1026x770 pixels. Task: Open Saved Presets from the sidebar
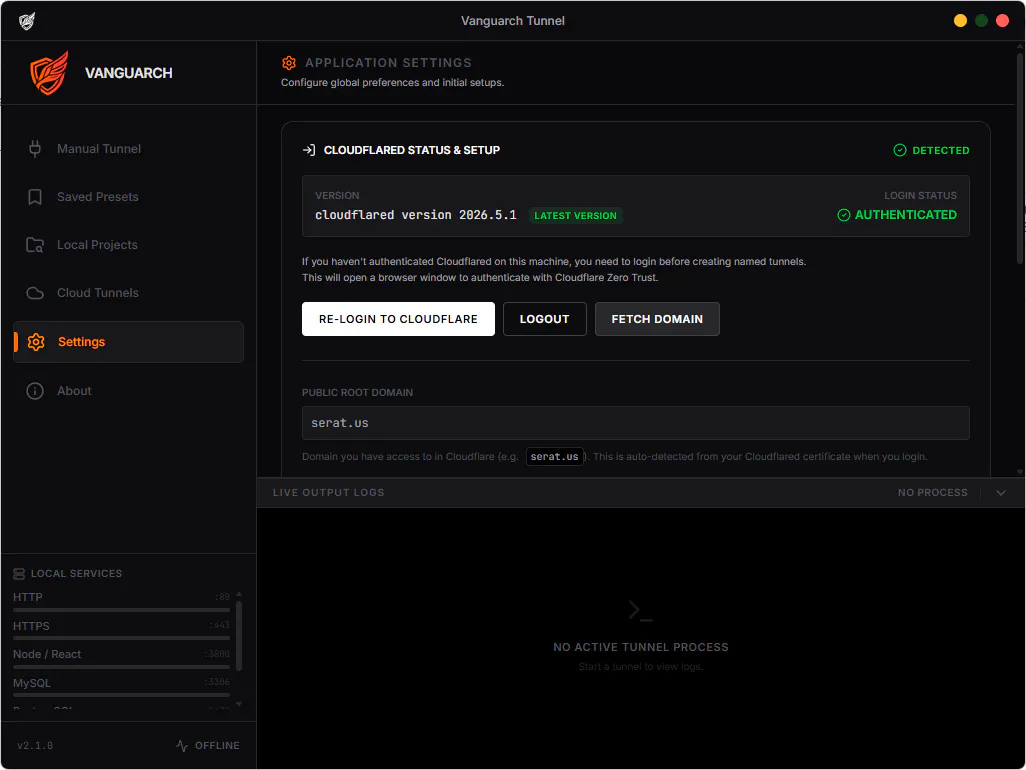128,197
